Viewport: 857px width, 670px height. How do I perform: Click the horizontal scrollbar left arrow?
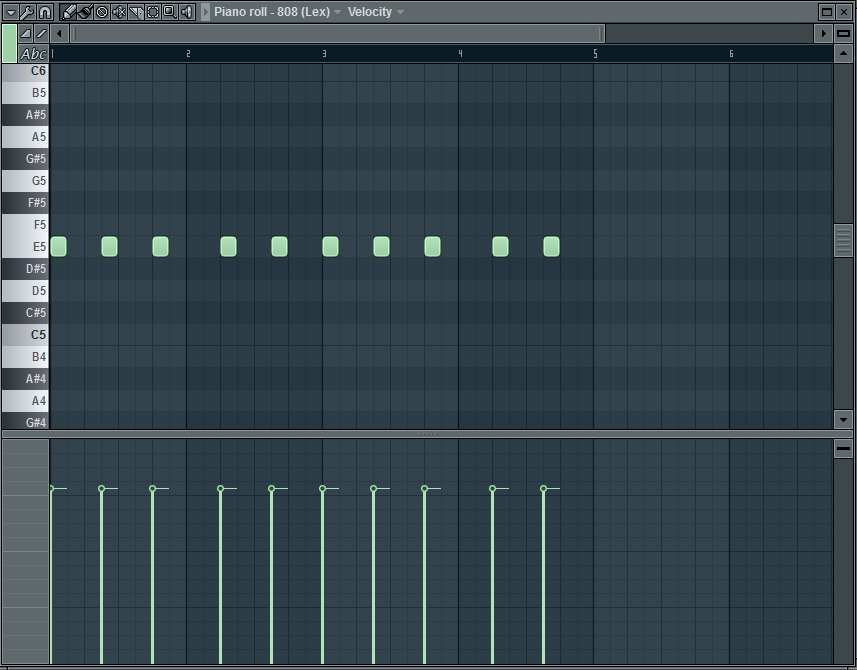[59, 33]
